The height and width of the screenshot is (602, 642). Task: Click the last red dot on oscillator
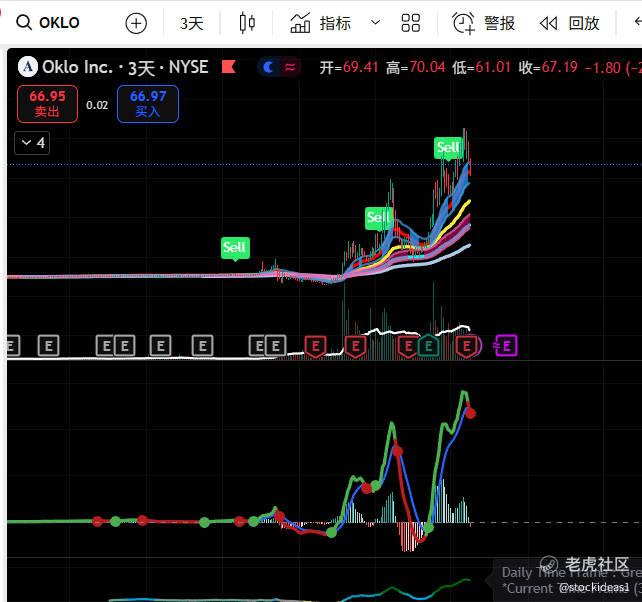(470, 413)
